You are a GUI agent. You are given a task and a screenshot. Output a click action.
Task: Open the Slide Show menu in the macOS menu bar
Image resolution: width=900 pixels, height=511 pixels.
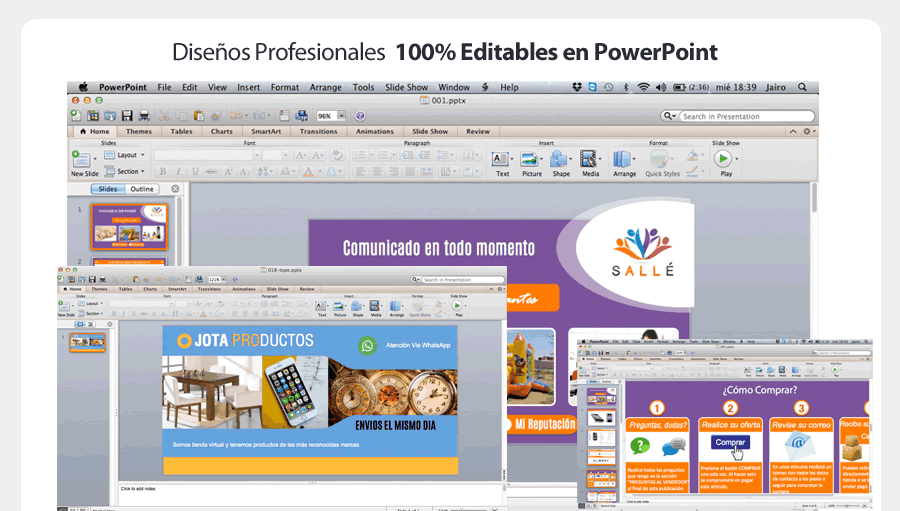coord(406,87)
